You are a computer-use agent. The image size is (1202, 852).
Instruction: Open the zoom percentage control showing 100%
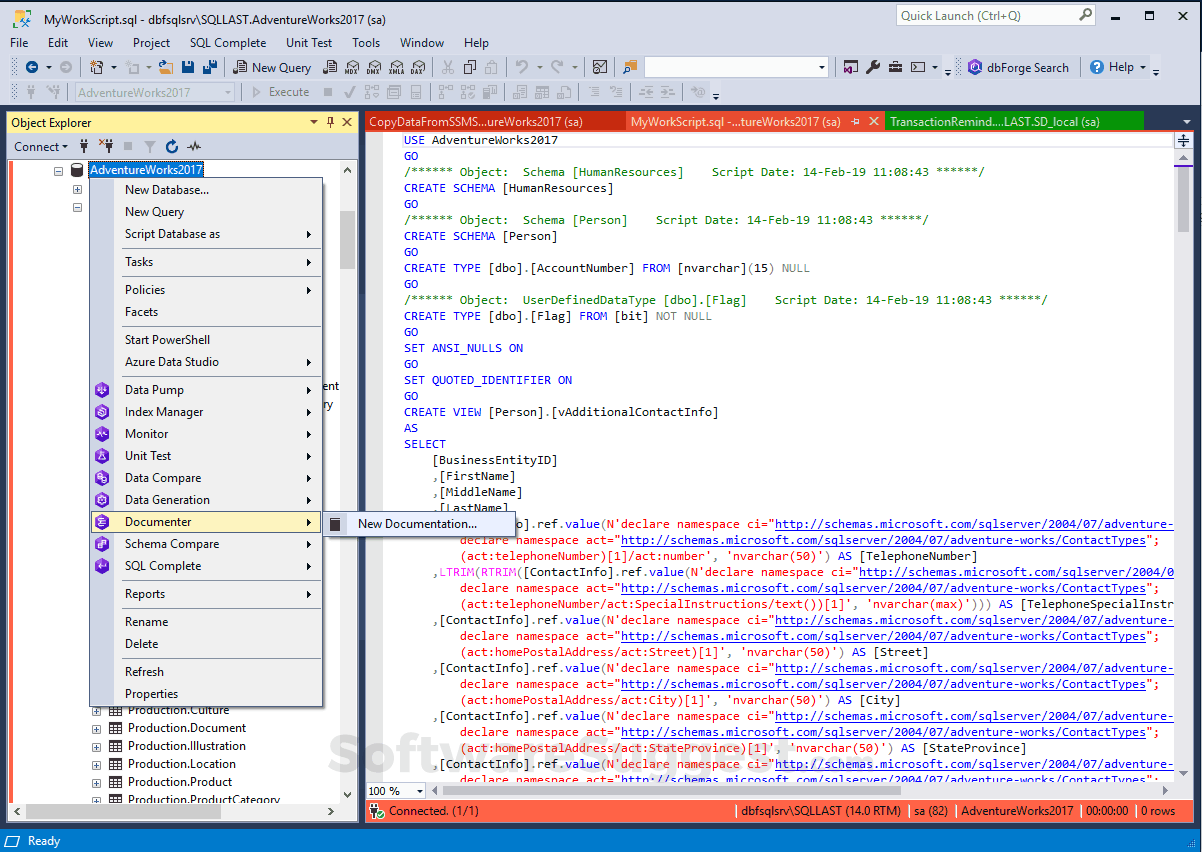pyautogui.click(x=394, y=790)
